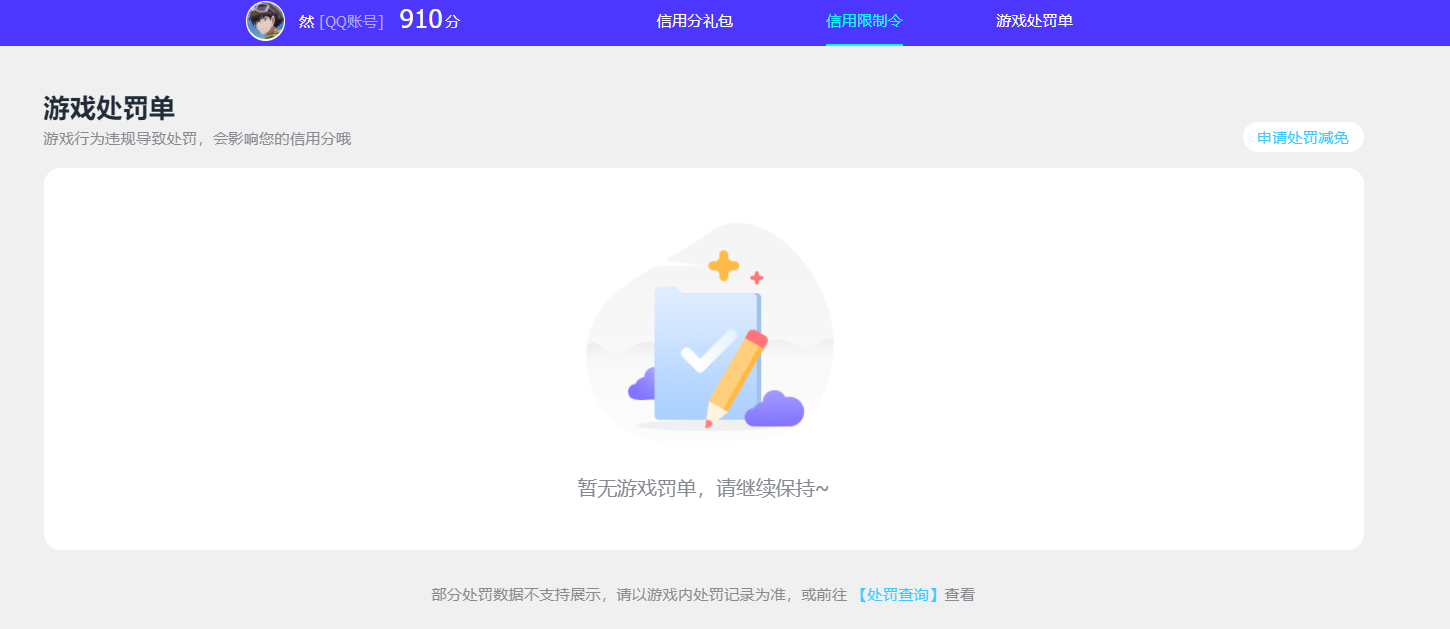Click the 游戏处罚单 page heading
The image size is (1450, 629).
[x=109, y=108]
